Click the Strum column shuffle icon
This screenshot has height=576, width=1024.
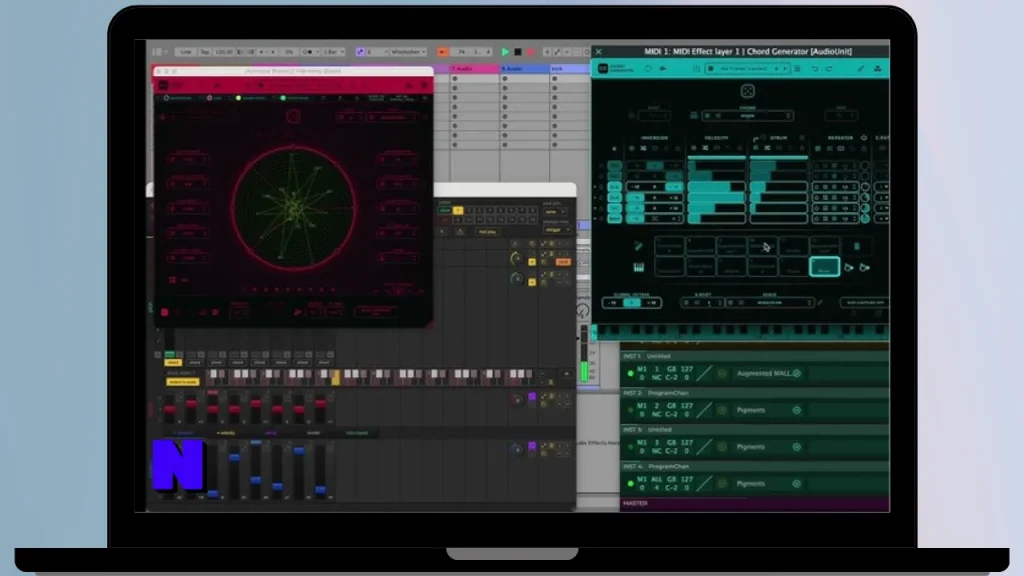[767, 148]
